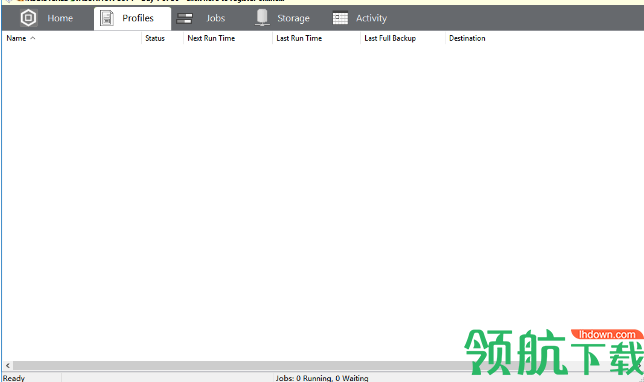Click the Storage drive icon
Viewport: 644px width, 382px height.
tap(262, 18)
